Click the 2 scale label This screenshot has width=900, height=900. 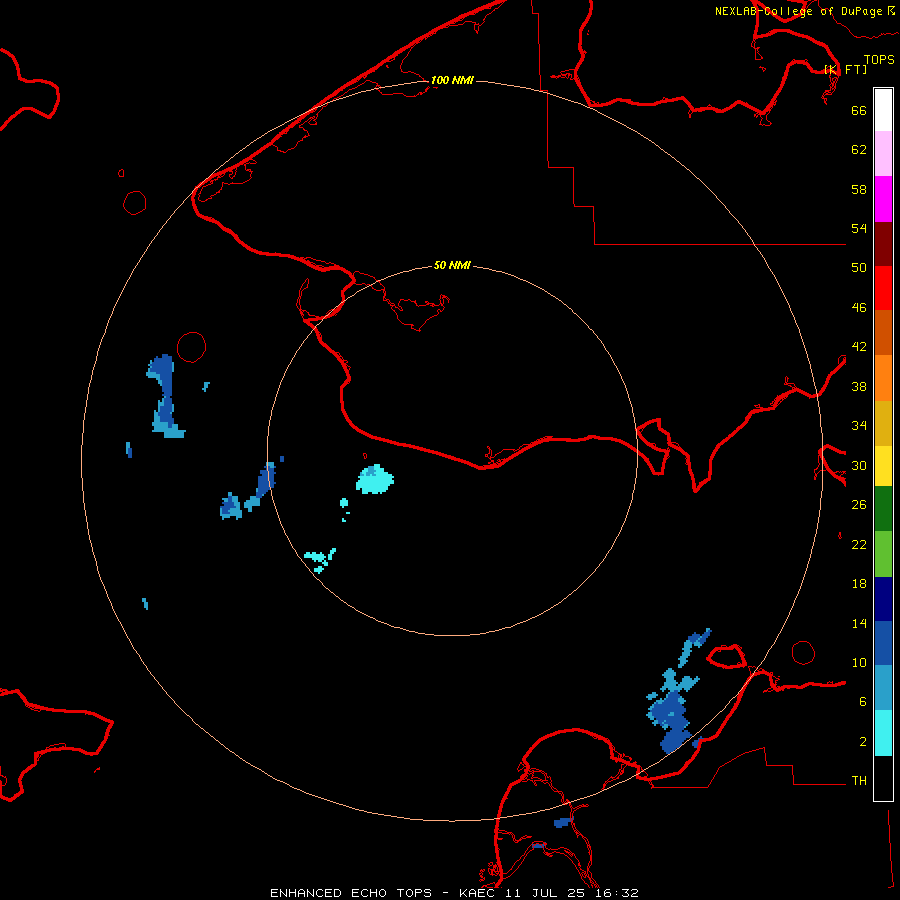point(862,742)
